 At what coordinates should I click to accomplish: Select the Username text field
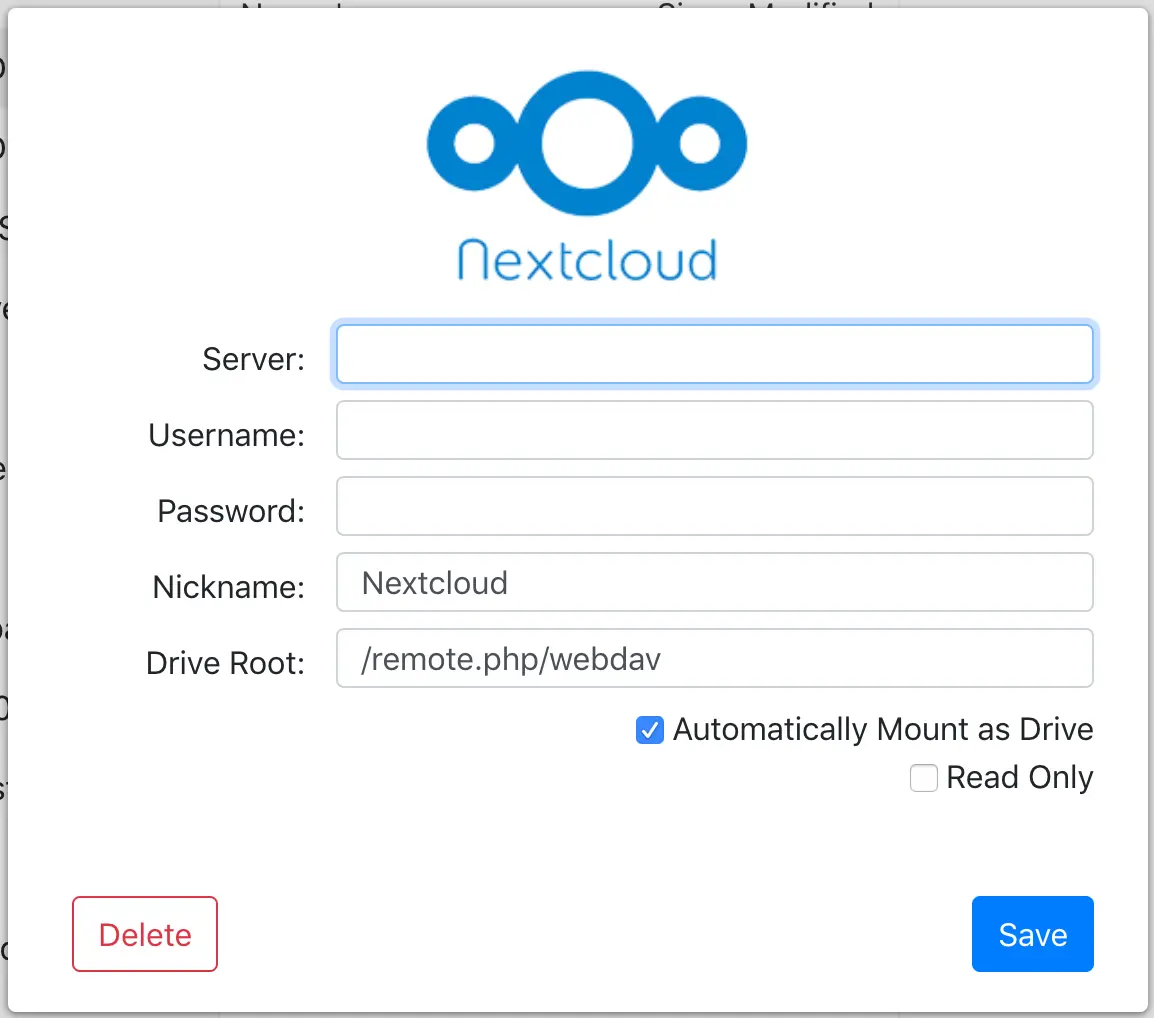coord(713,430)
